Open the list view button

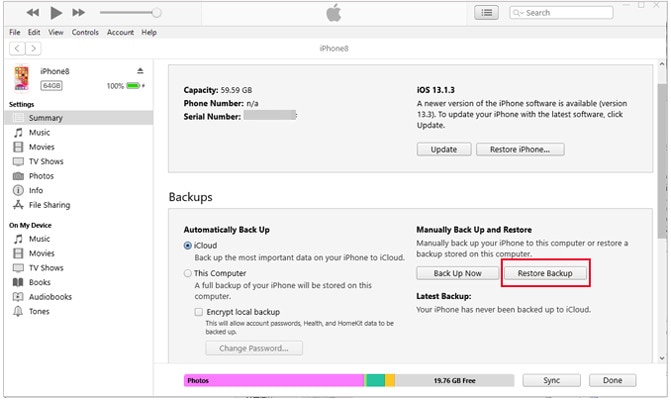[486, 13]
